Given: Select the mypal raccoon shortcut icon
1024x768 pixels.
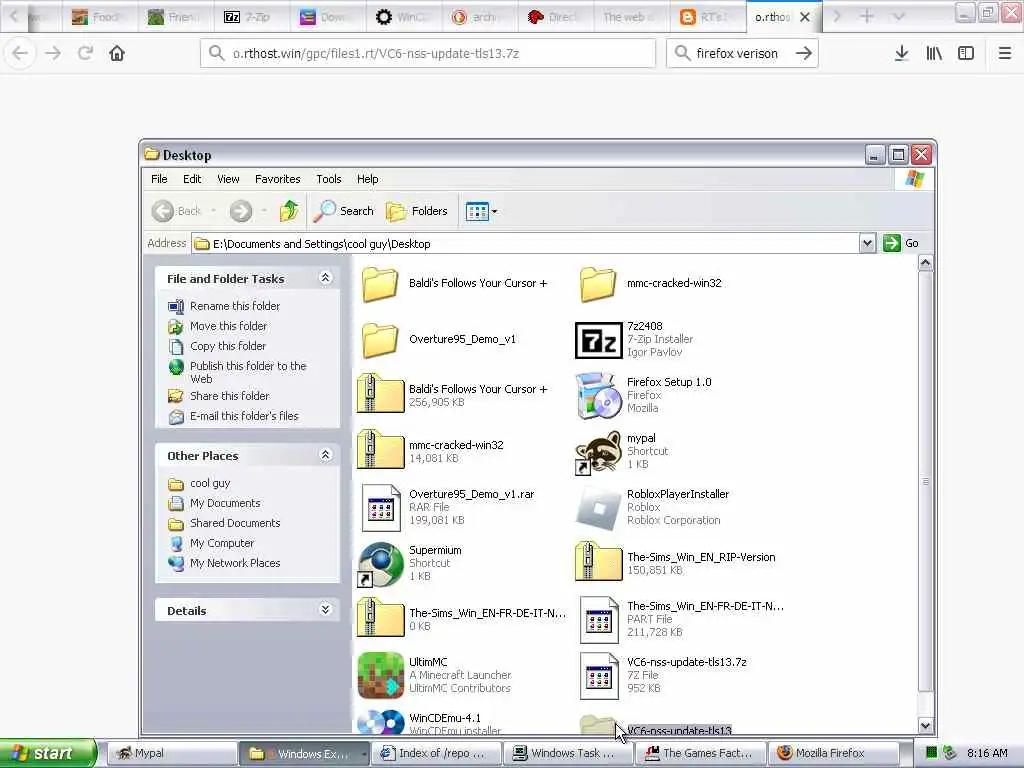Looking at the screenshot, I should 598,452.
